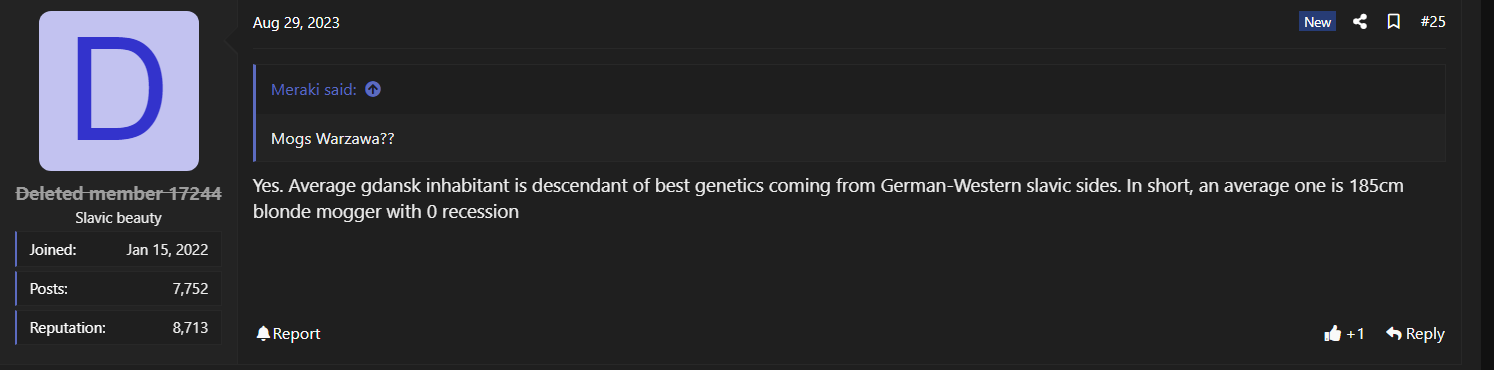Click the reply arrow icon

(1394, 333)
